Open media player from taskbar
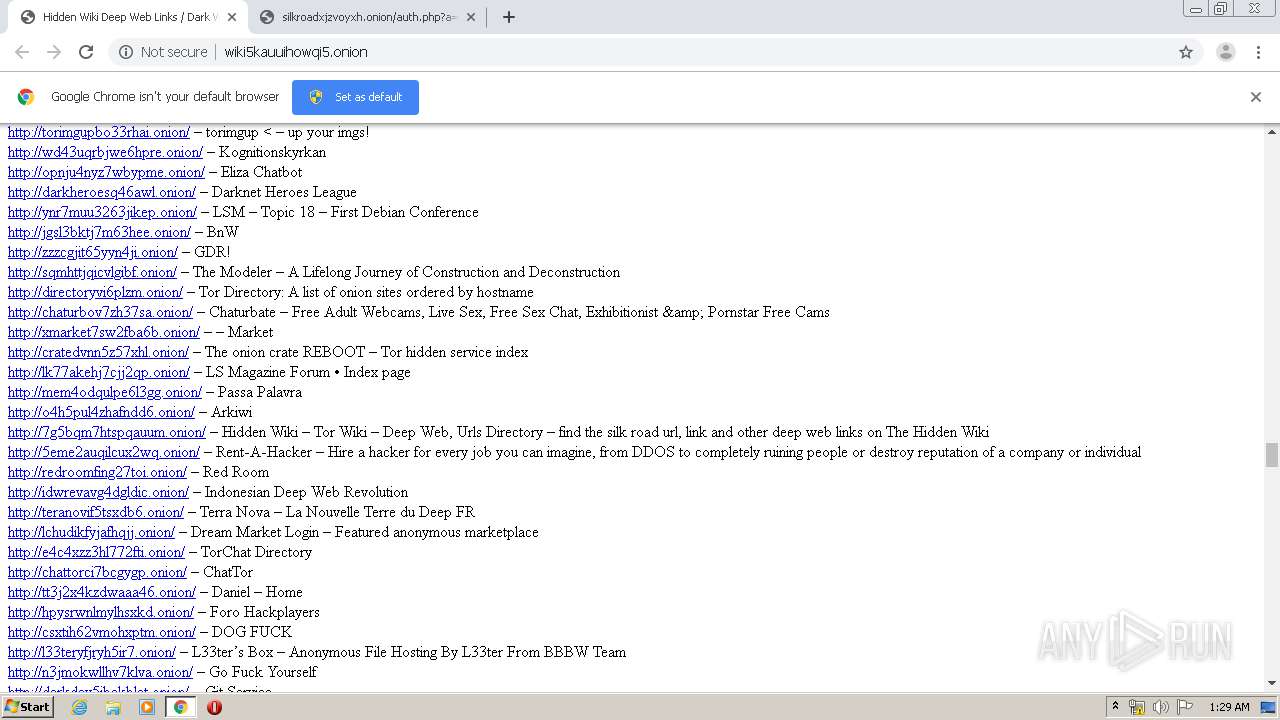Viewport: 1280px width, 720px height. 147,707
